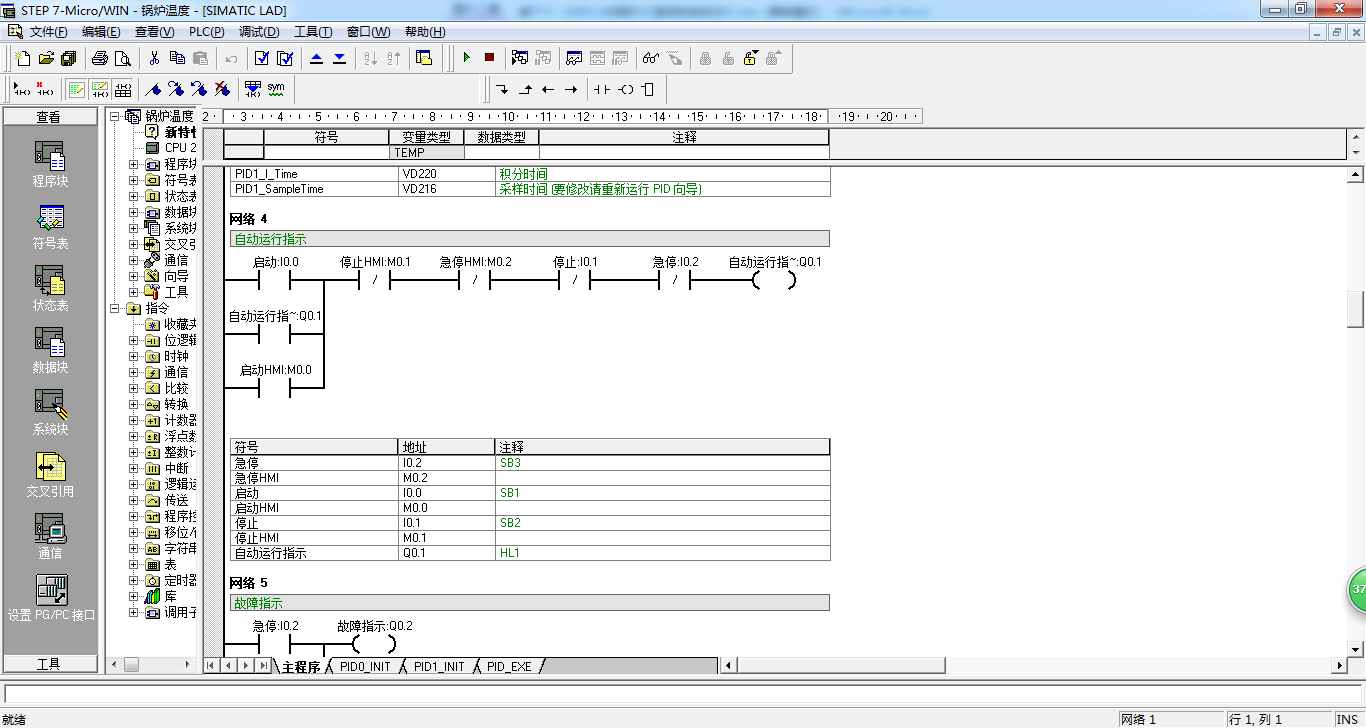Screen dimensions: 1366x728
Task: Click the editor vertical scrollbar thumb
Action: 1356,309
